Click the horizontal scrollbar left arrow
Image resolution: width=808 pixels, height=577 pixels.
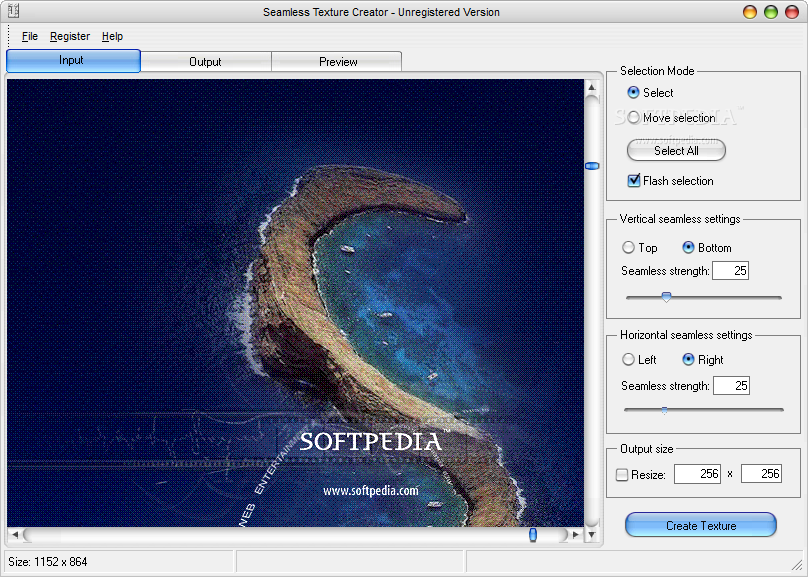click(x=14, y=535)
